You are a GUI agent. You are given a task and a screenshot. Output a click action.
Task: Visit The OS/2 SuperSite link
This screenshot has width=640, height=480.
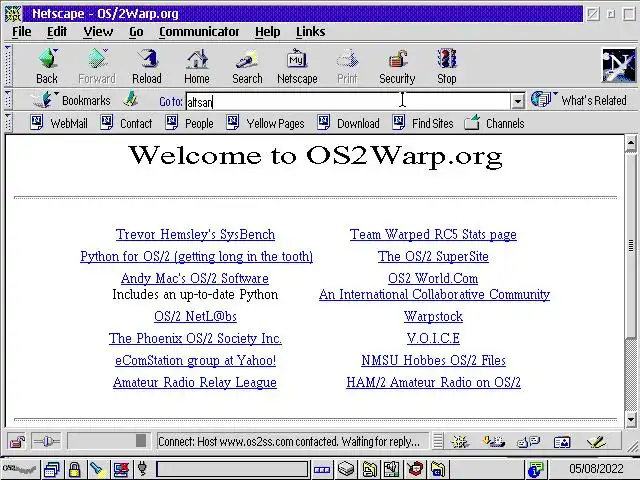point(433,257)
